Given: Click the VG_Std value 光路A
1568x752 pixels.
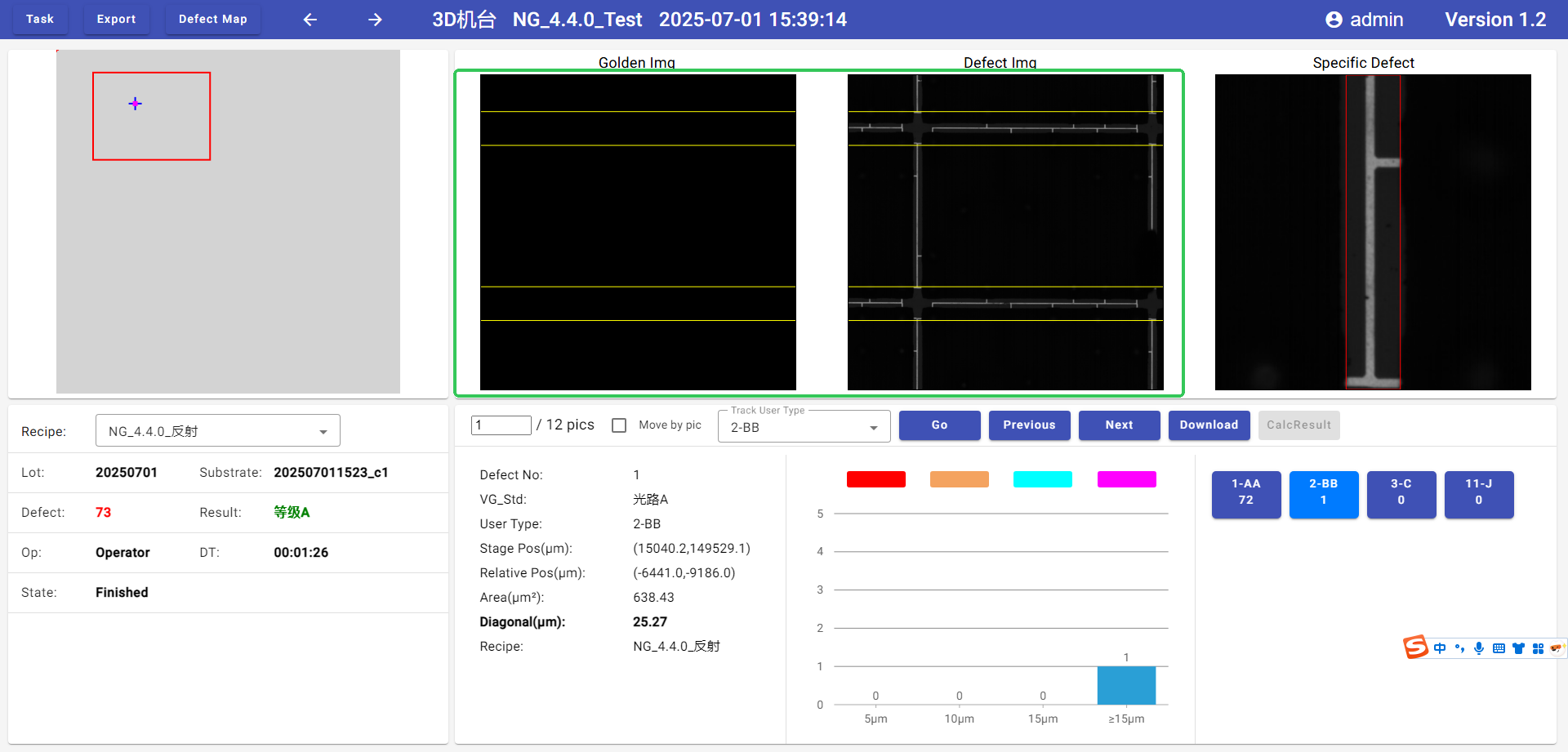Looking at the screenshot, I should 651,500.
